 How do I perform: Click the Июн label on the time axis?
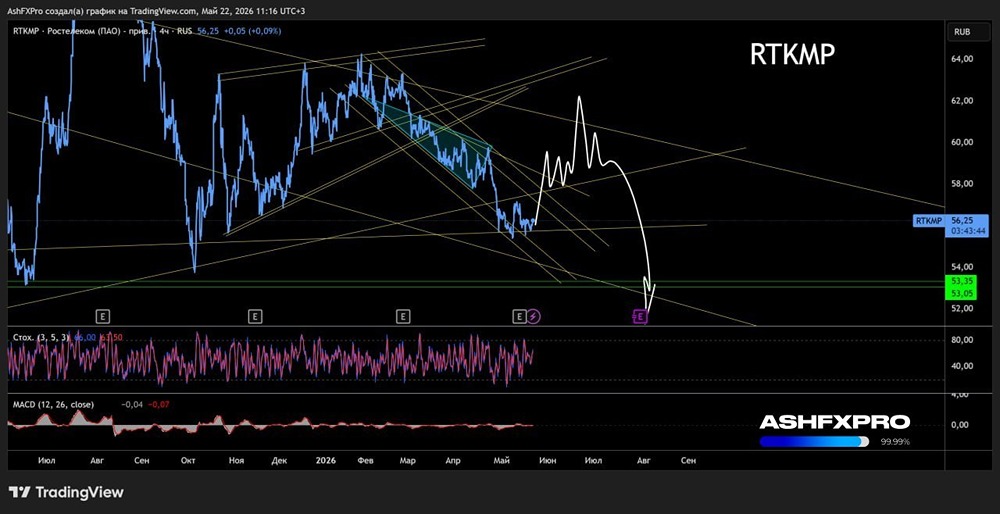[x=548, y=460]
